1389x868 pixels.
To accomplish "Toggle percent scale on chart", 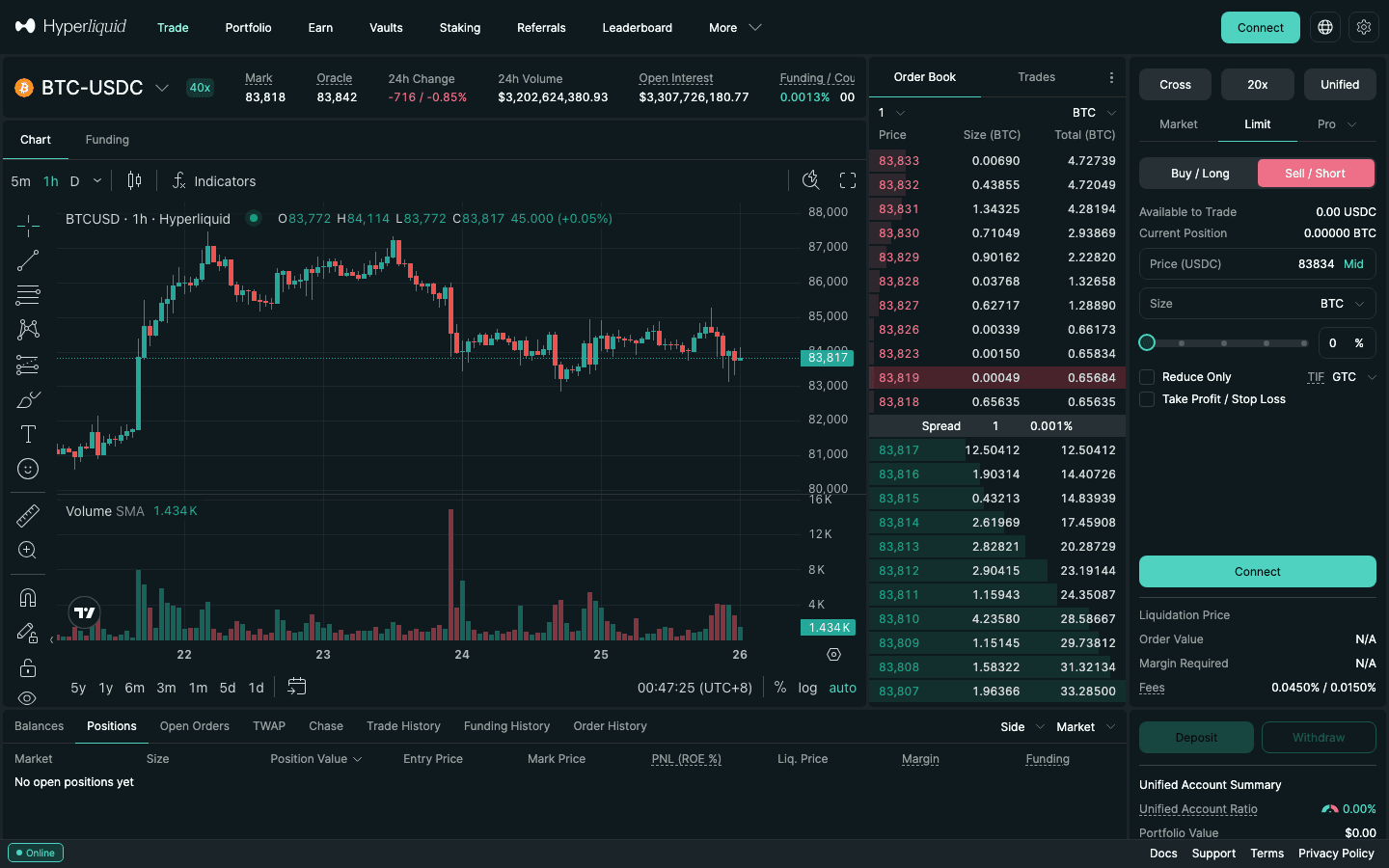I will point(780,688).
